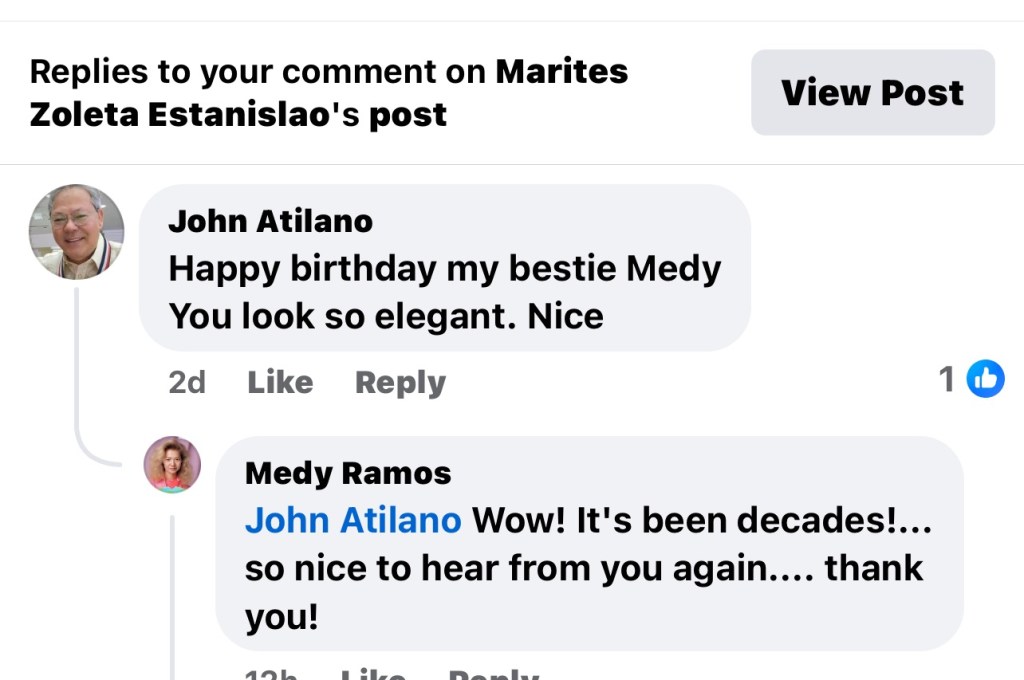Reply to Medy Ramos's comment
The image size is (1024, 680).
coord(492,674)
